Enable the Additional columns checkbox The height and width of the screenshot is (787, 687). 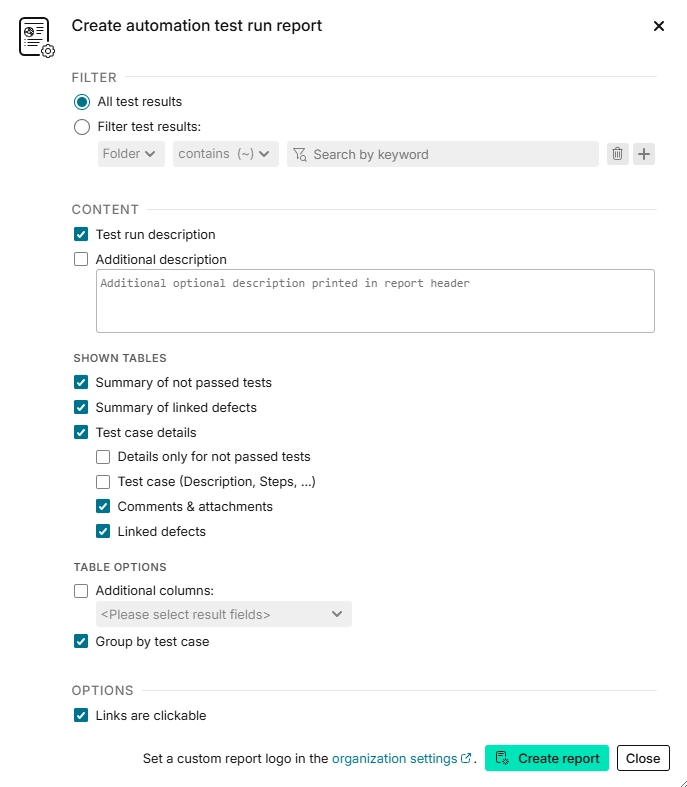81,591
